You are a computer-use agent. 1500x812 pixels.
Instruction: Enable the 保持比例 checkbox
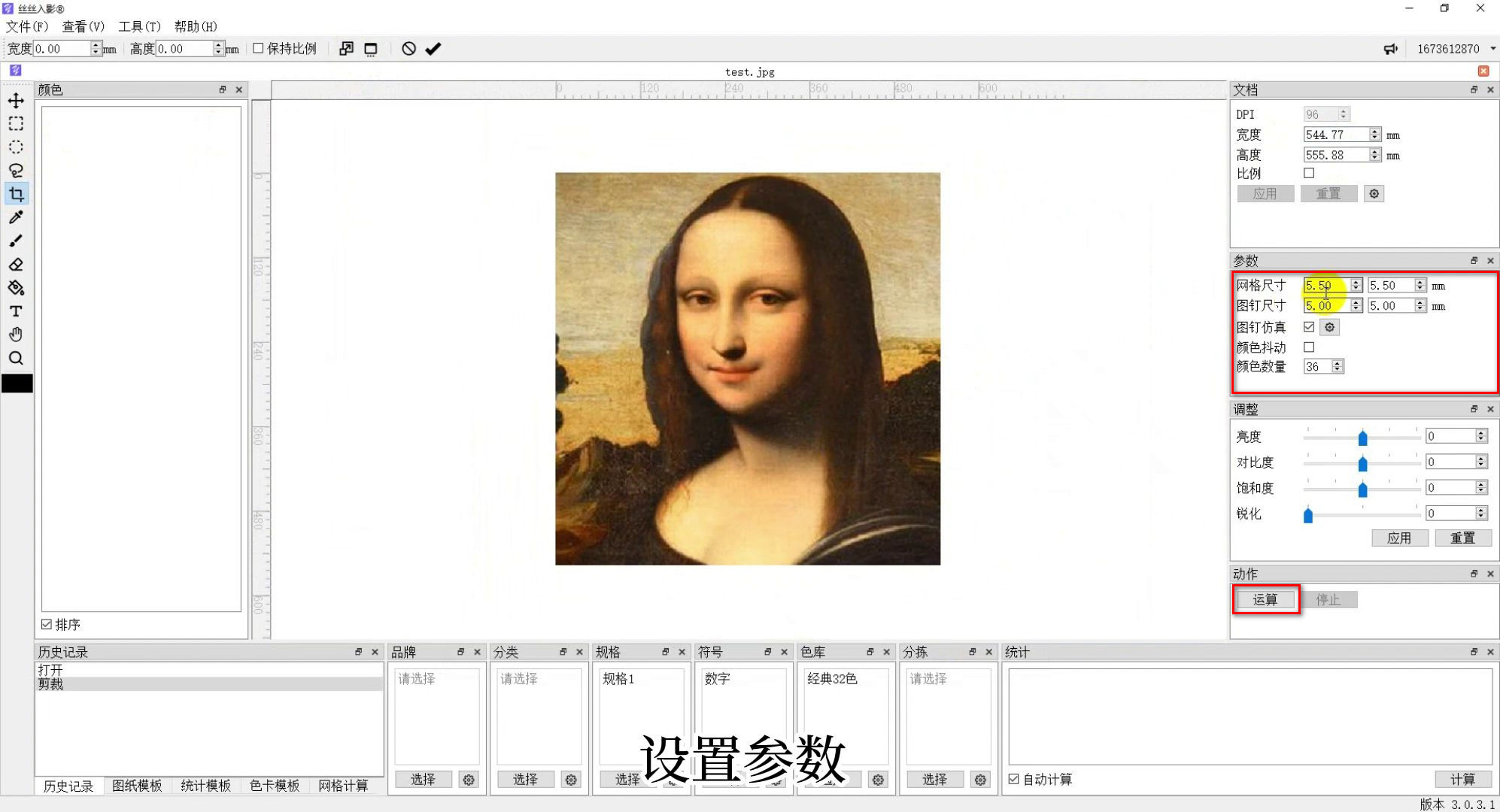tap(258, 47)
